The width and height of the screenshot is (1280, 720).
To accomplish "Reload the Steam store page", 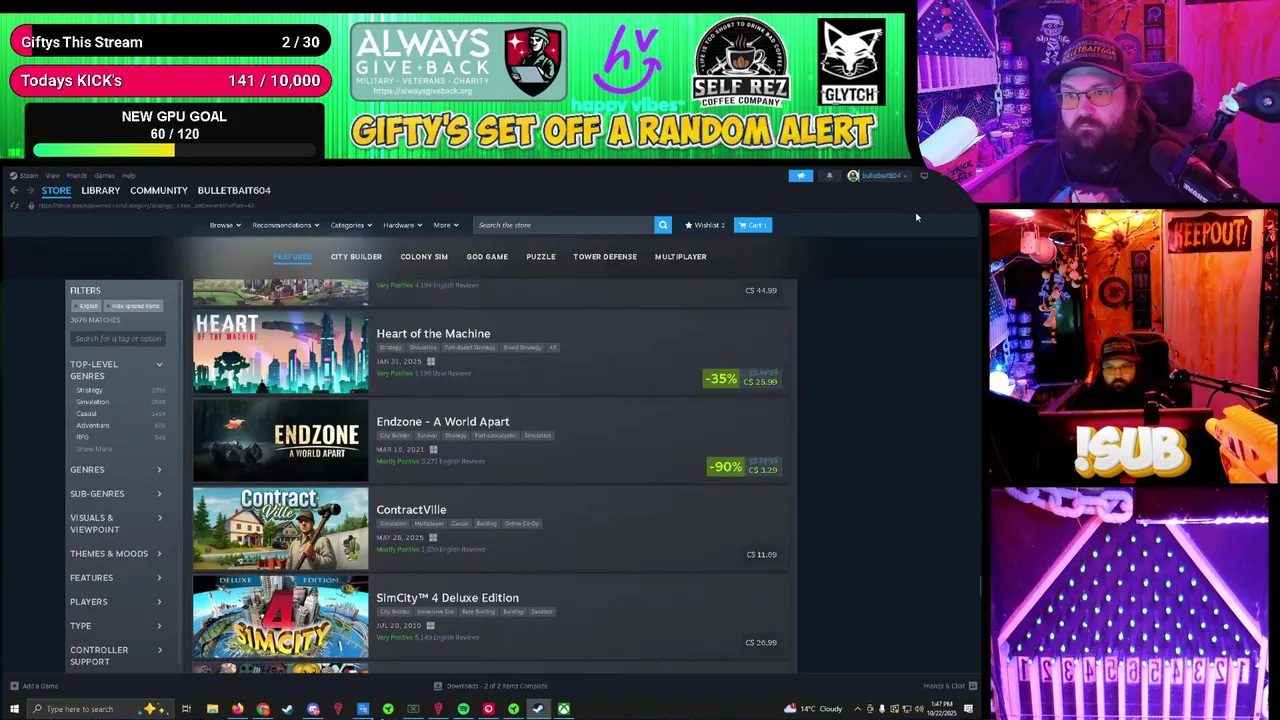I will 14,206.
